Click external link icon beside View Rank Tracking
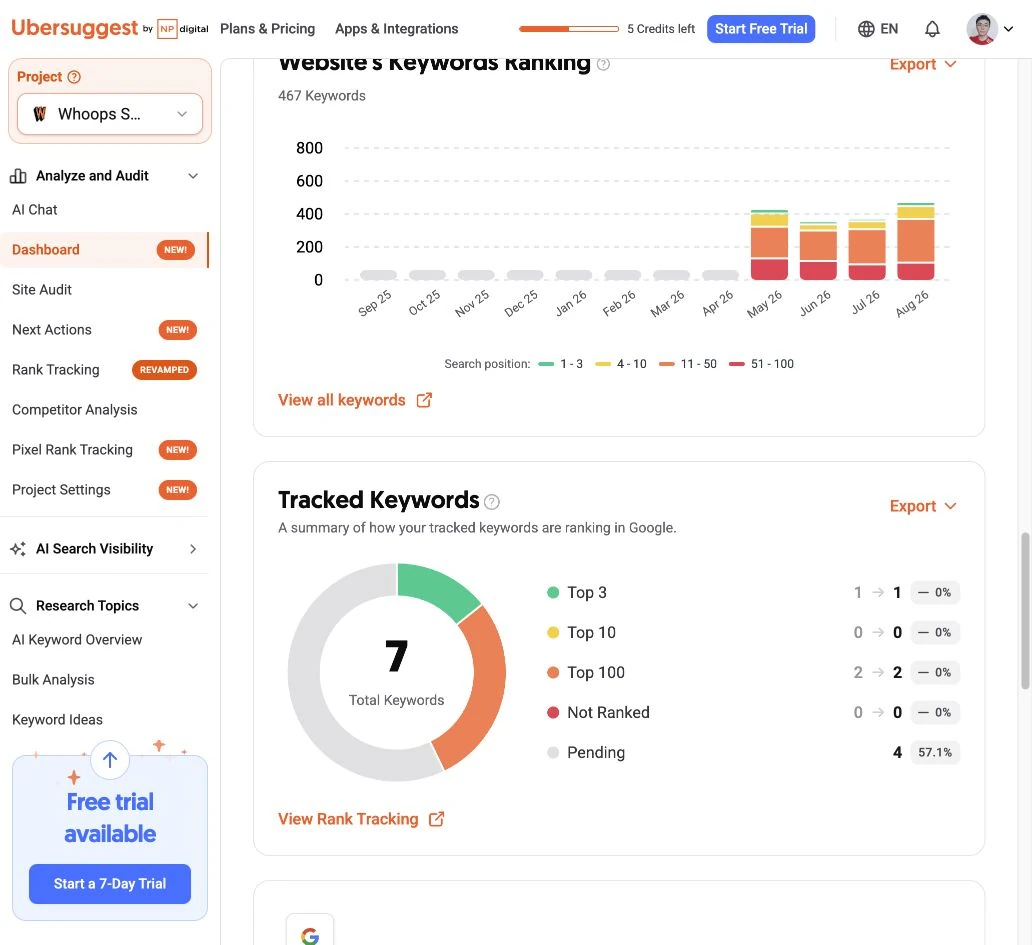Image resolution: width=1032 pixels, height=945 pixels. 436,819
